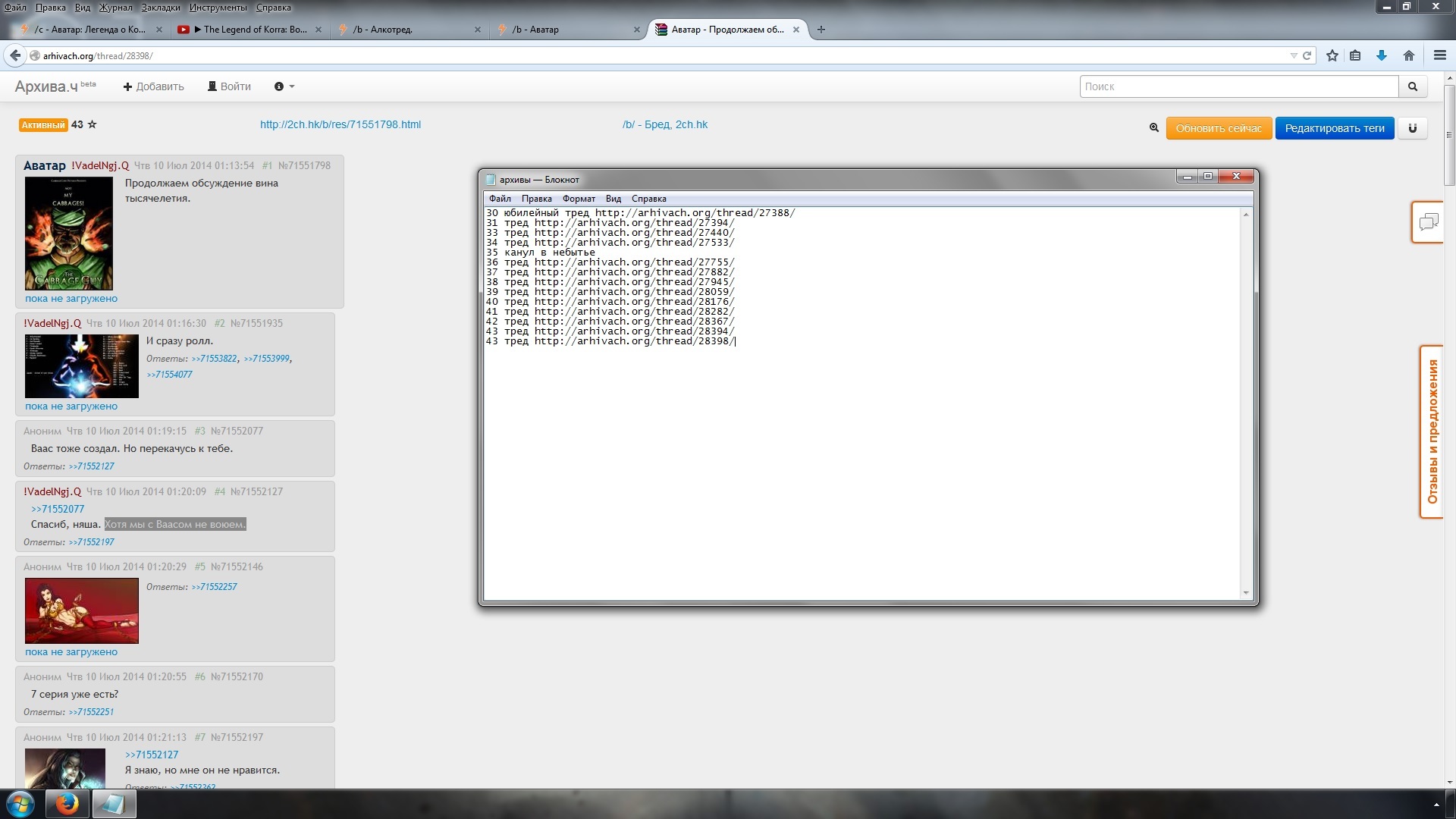Image resolution: width=1456 pixels, height=819 pixels.
Task: Go to home page icon
Action: [1408, 55]
